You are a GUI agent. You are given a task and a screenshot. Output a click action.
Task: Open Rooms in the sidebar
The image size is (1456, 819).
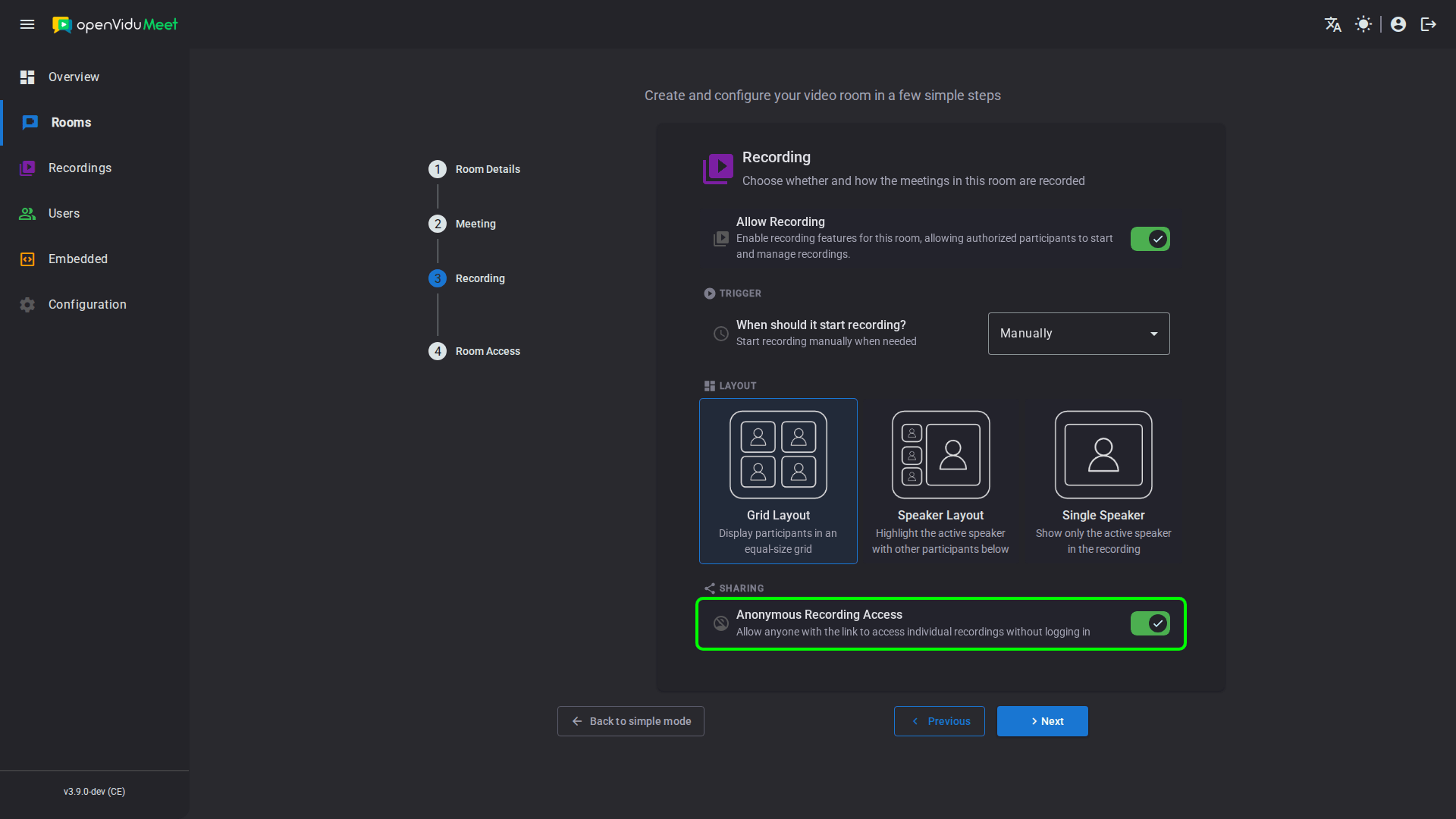tap(95, 122)
